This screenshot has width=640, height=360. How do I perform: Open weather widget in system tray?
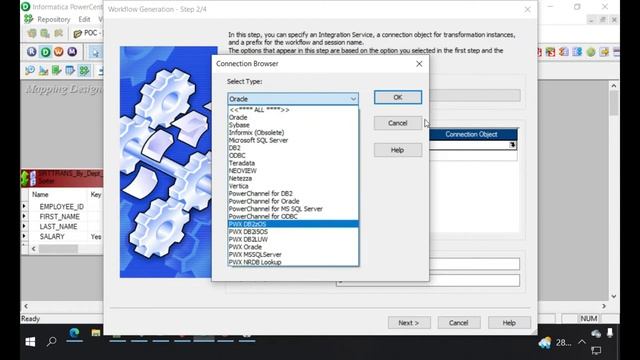554,343
